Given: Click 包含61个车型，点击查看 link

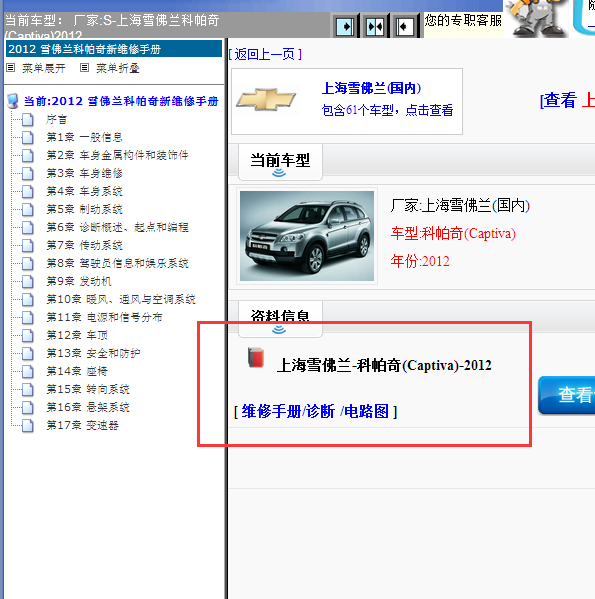Looking at the screenshot, I should click(x=387, y=110).
